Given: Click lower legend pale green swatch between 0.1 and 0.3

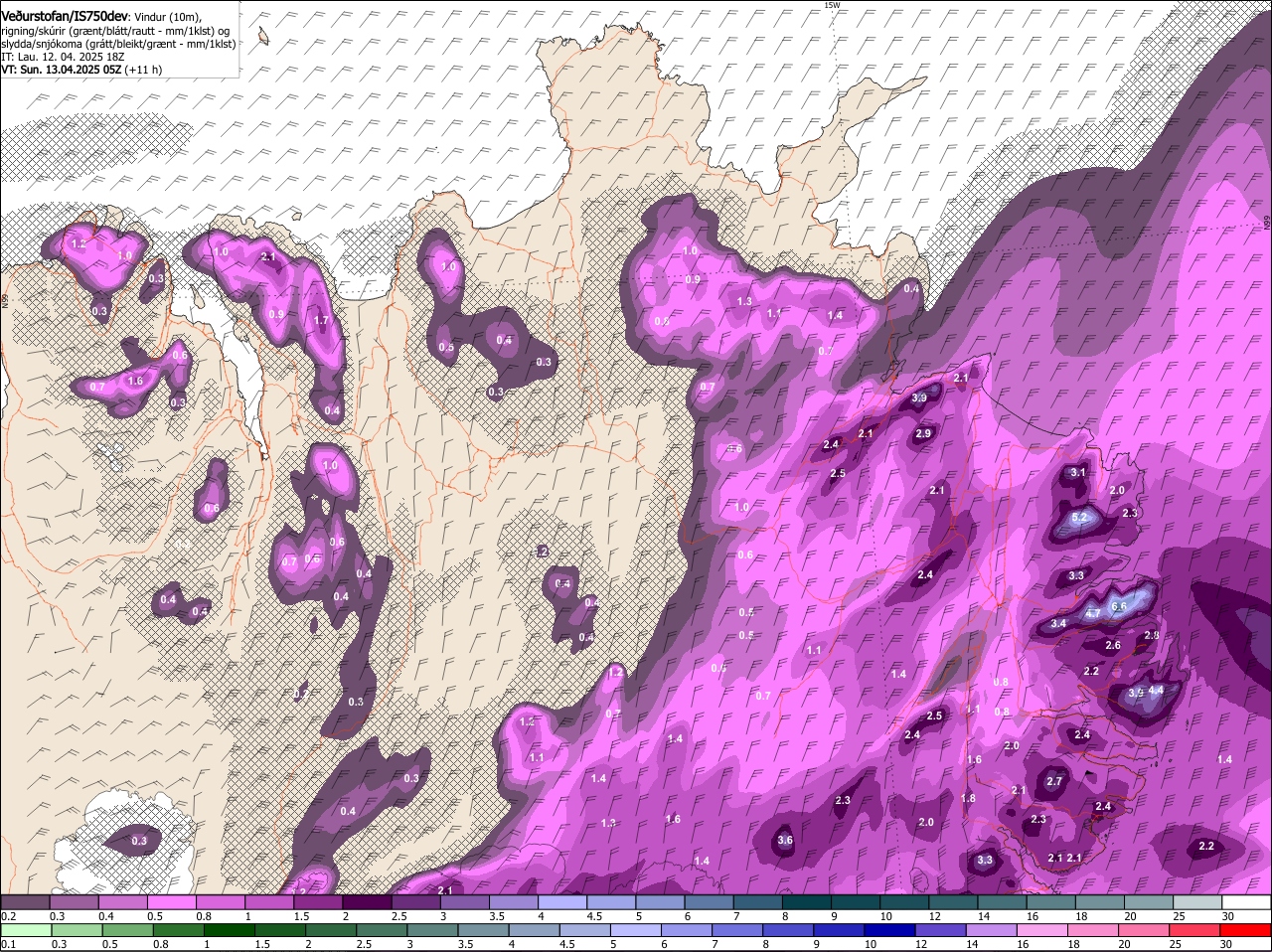Looking at the screenshot, I should pyautogui.click(x=25, y=930).
